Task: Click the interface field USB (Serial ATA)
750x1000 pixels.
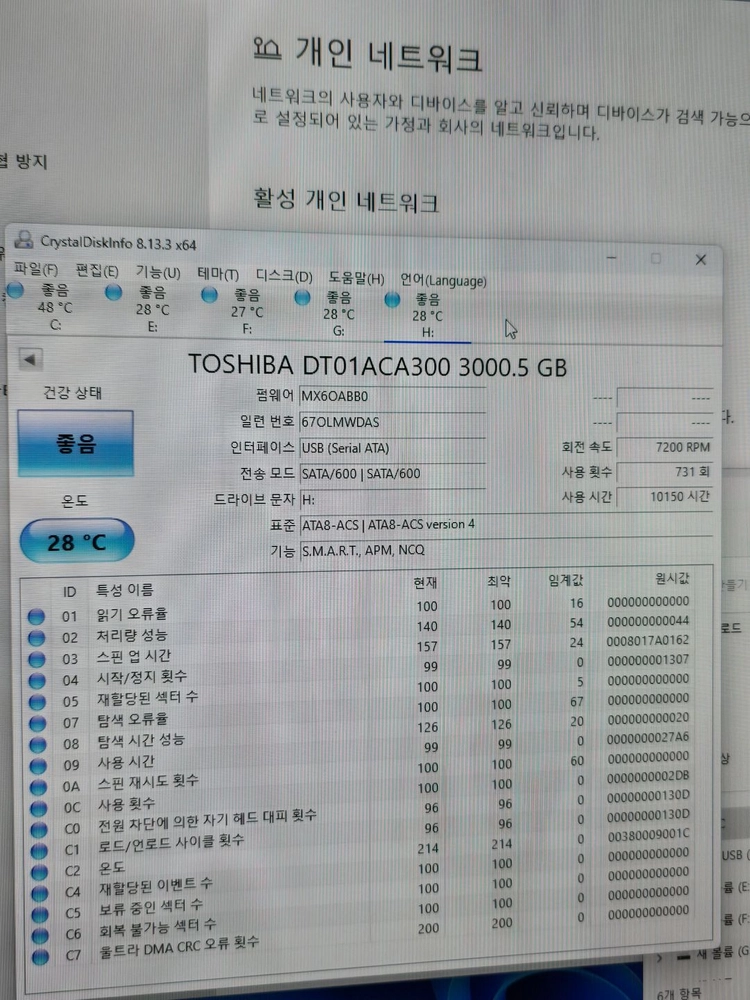Action: (392, 448)
